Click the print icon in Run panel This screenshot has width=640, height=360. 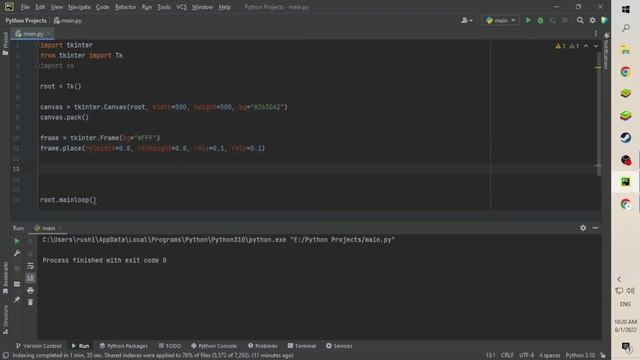pyautogui.click(x=30, y=290)
